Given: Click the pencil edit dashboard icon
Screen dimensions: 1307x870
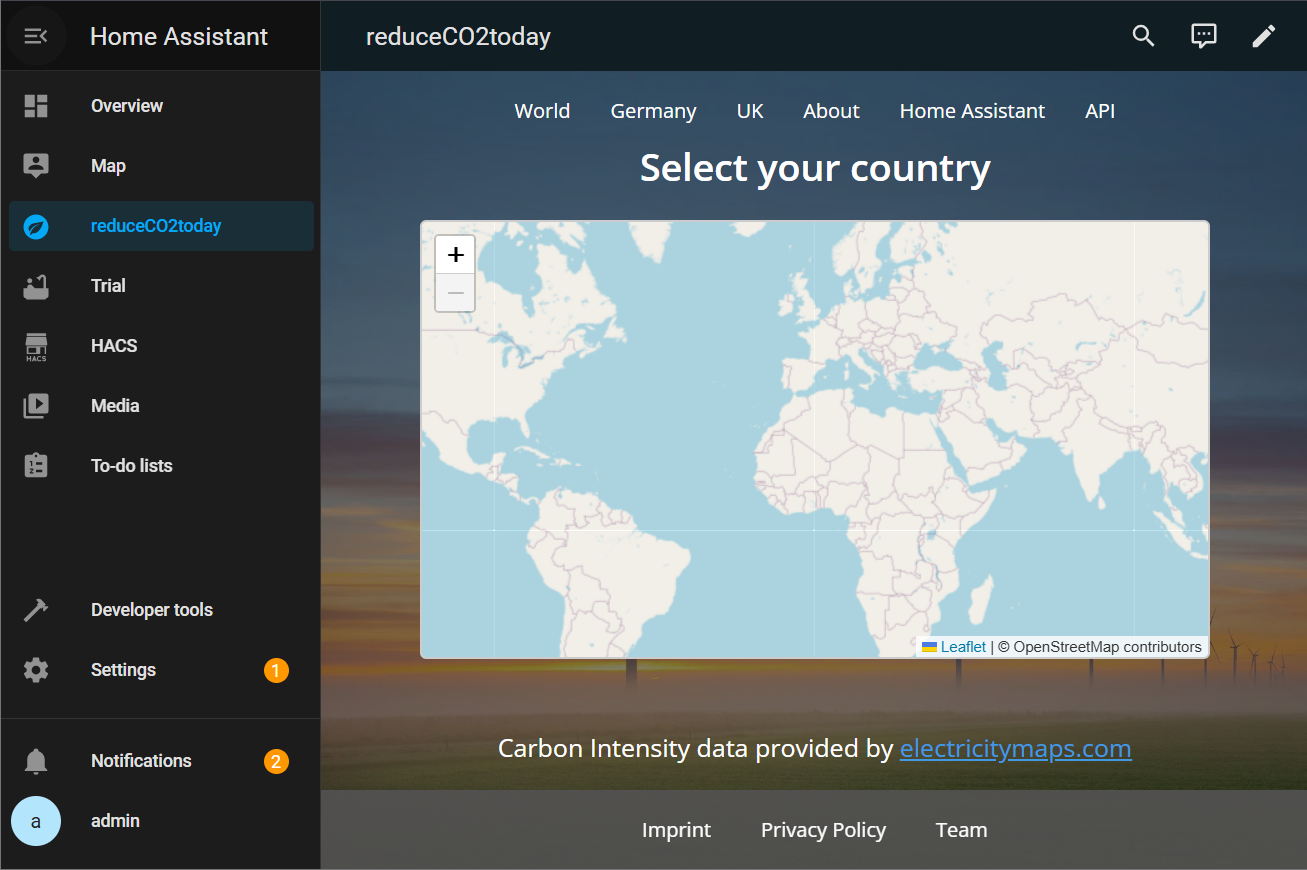Looking at the screenshot, I should coord(1264,36).
